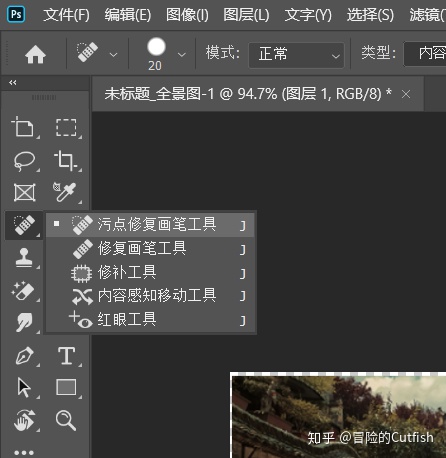446x458 pixels.
Task: Choose 污点修复画笔工具 from the flyout
Action: point(150,225)
